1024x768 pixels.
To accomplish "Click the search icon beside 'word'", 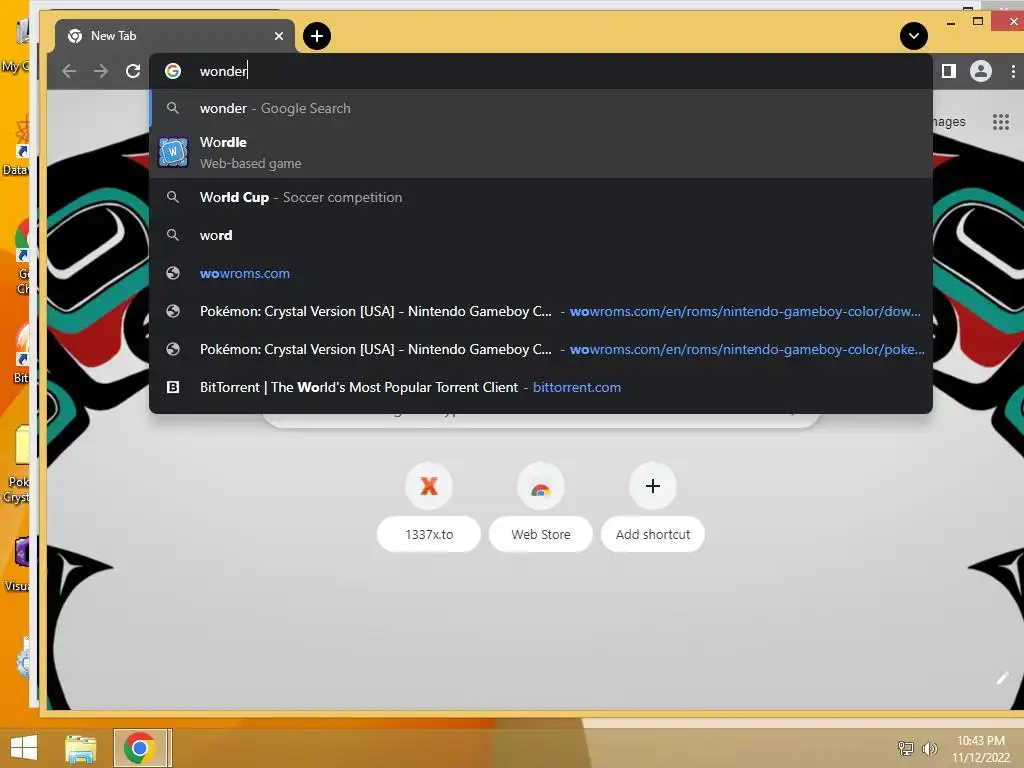I will pos(173,235).
